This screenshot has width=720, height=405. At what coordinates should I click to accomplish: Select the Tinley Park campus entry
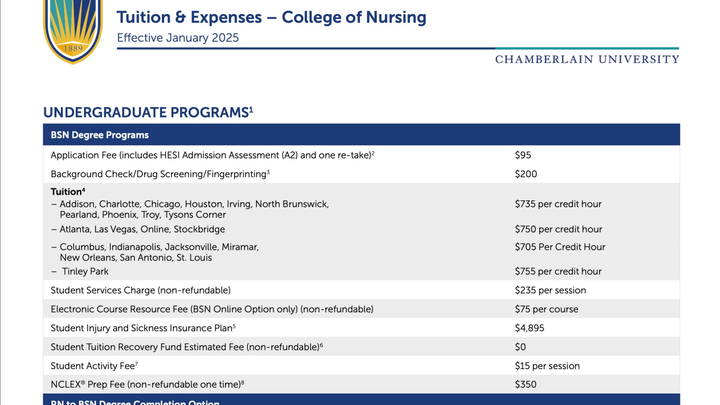click(86, 271)
